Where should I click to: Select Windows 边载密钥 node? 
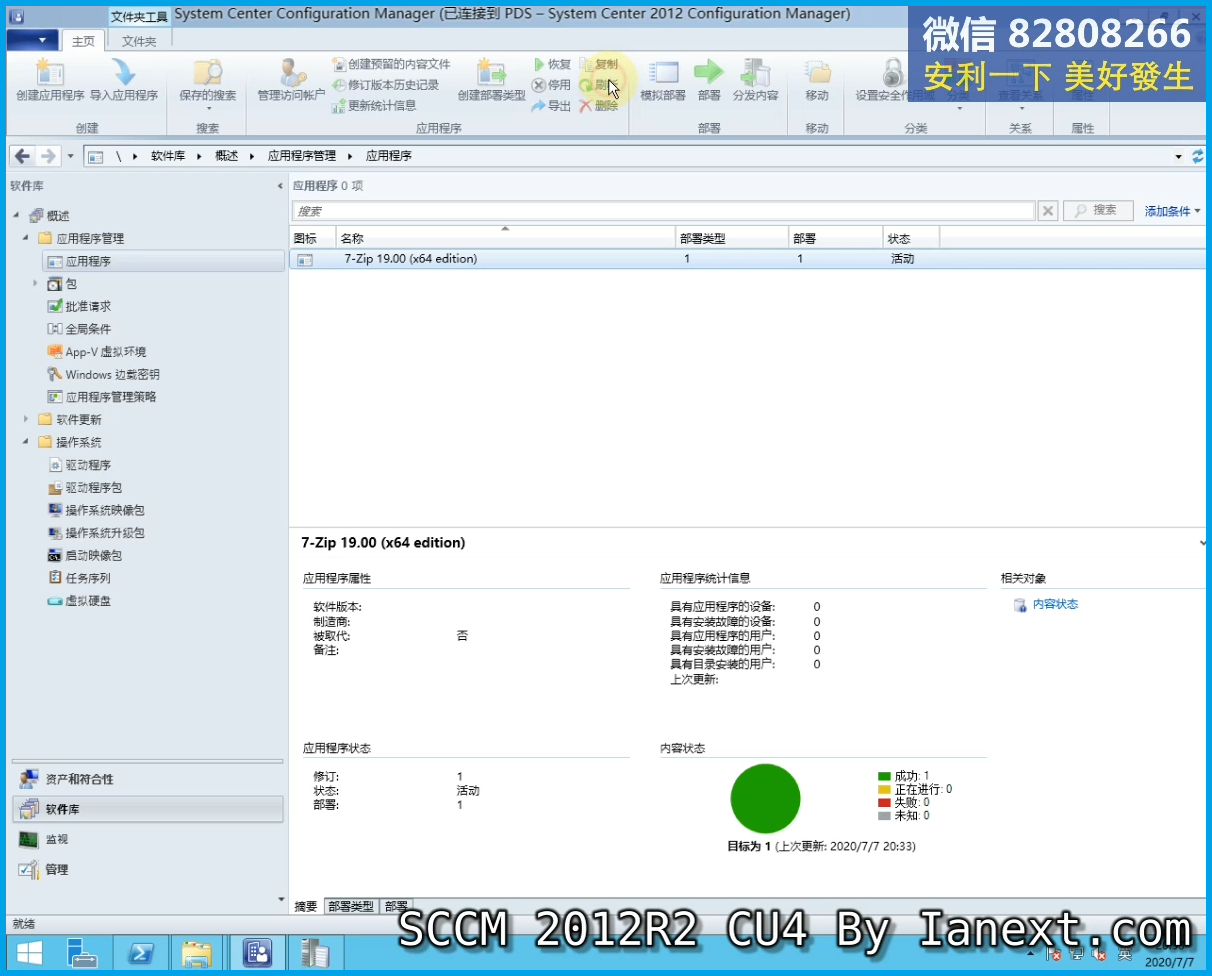(x=112, y=374)
